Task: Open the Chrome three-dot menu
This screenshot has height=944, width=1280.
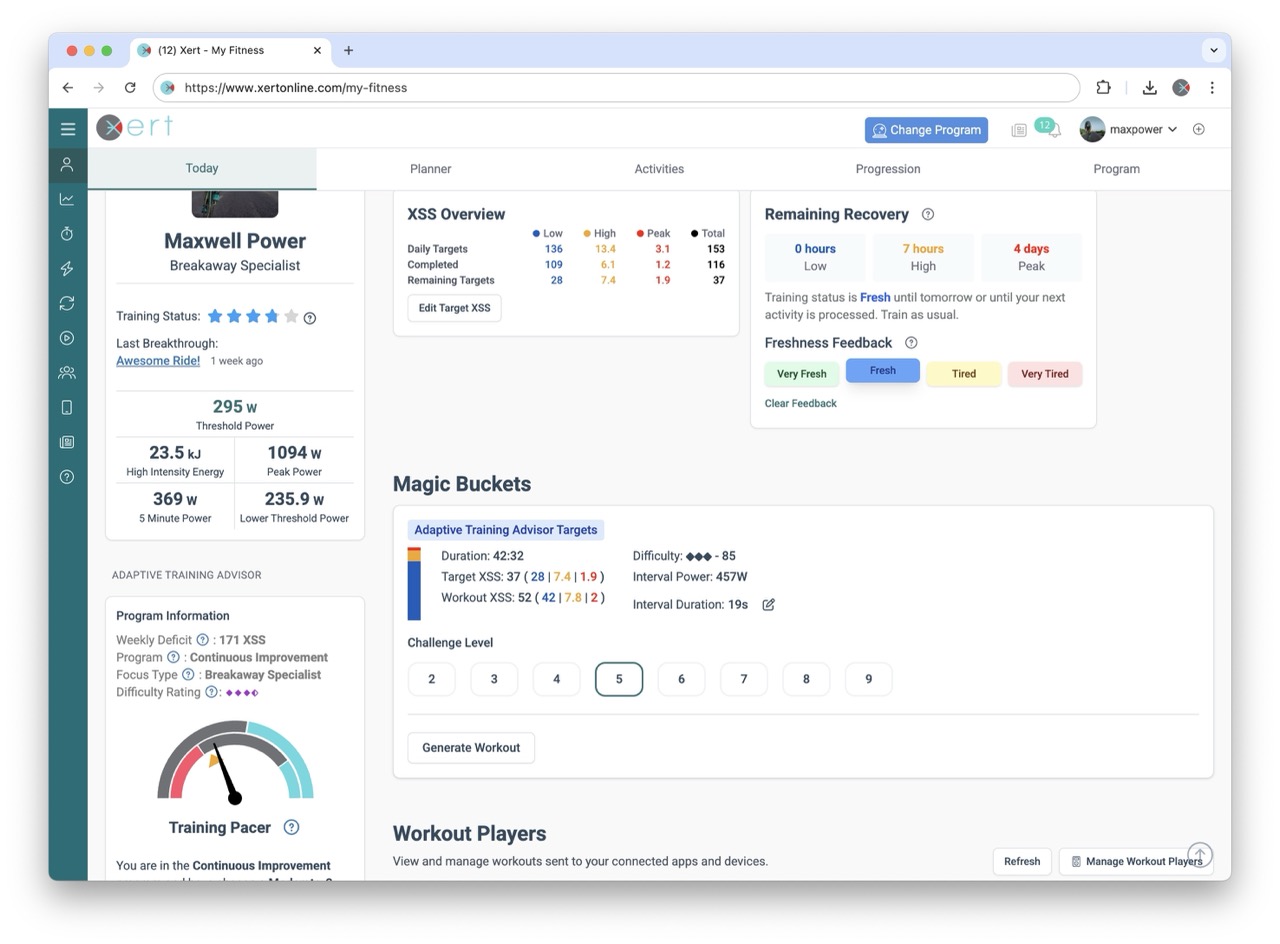Action: pyautogui.click(x=1211, y=88)
